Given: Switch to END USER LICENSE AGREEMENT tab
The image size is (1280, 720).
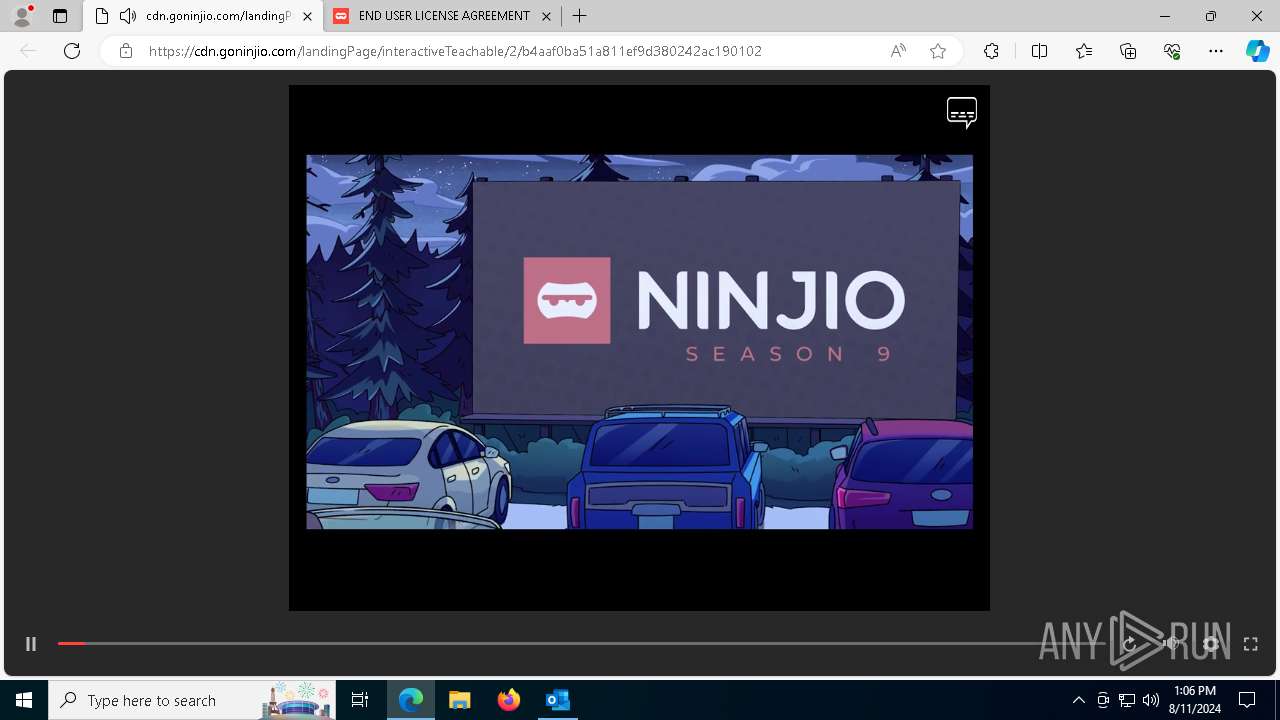Looking at the screenshot, I should [x=443, y=16].
